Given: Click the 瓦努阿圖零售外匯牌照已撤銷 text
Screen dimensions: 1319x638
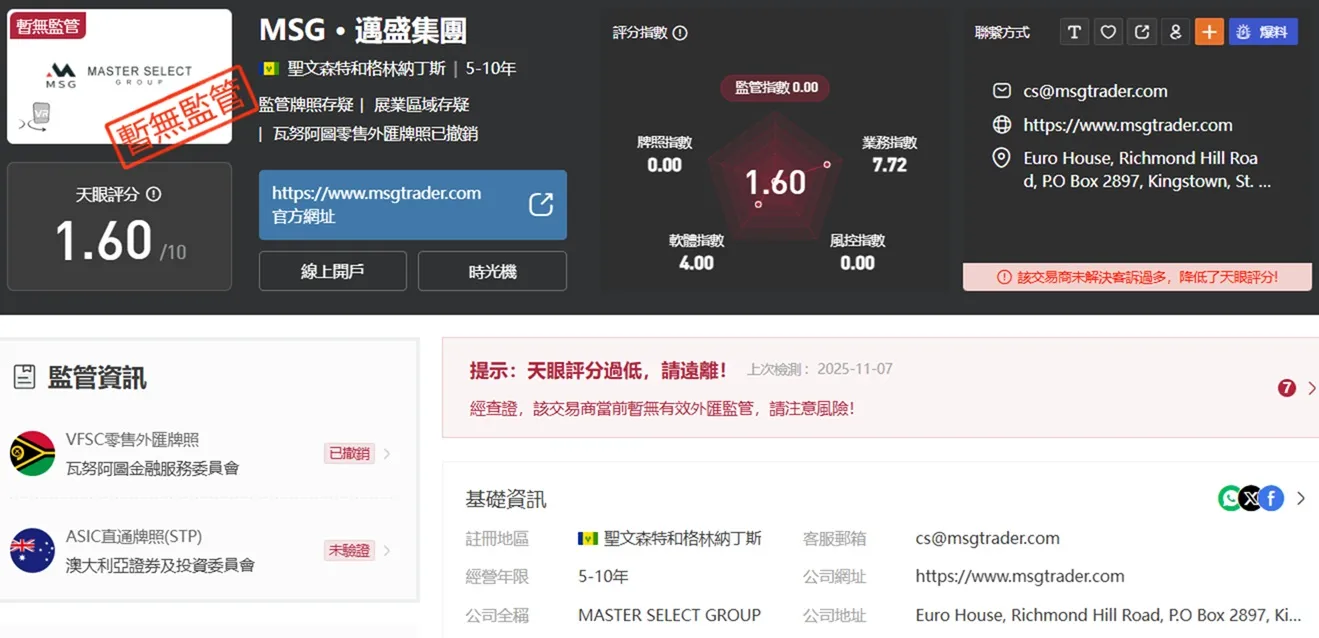Looking at the screenshot, I should click(375, 133).
